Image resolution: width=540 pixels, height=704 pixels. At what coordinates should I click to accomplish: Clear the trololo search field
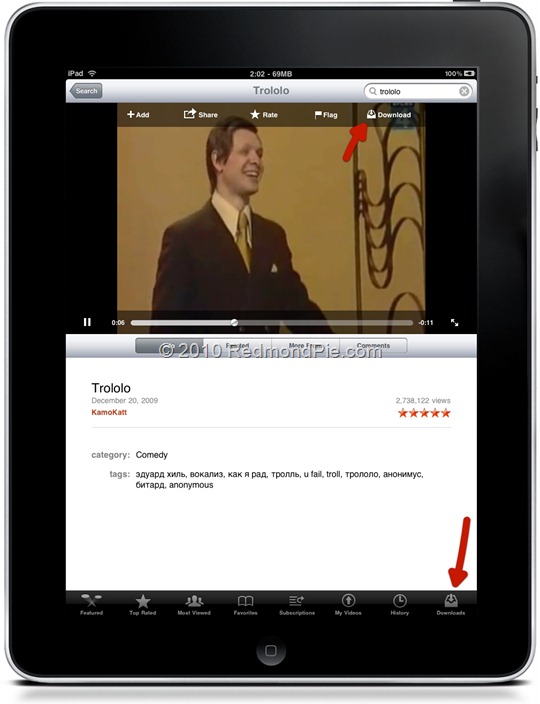[x=464, y=91]
